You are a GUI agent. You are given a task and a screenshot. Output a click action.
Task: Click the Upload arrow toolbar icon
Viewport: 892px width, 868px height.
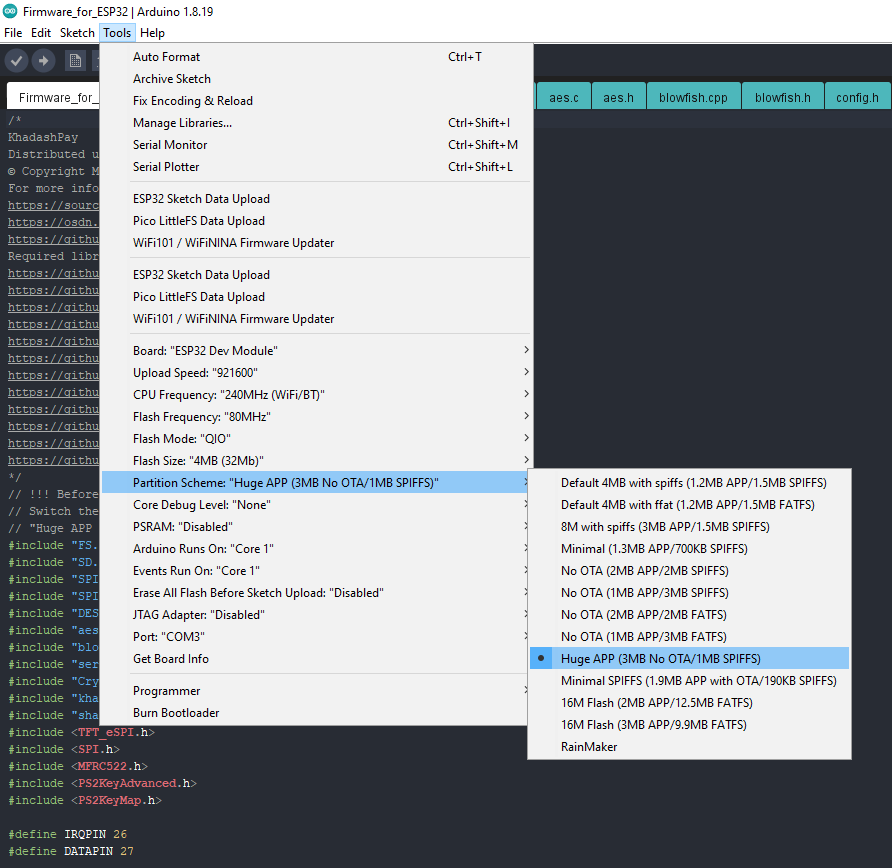(43, 60)
